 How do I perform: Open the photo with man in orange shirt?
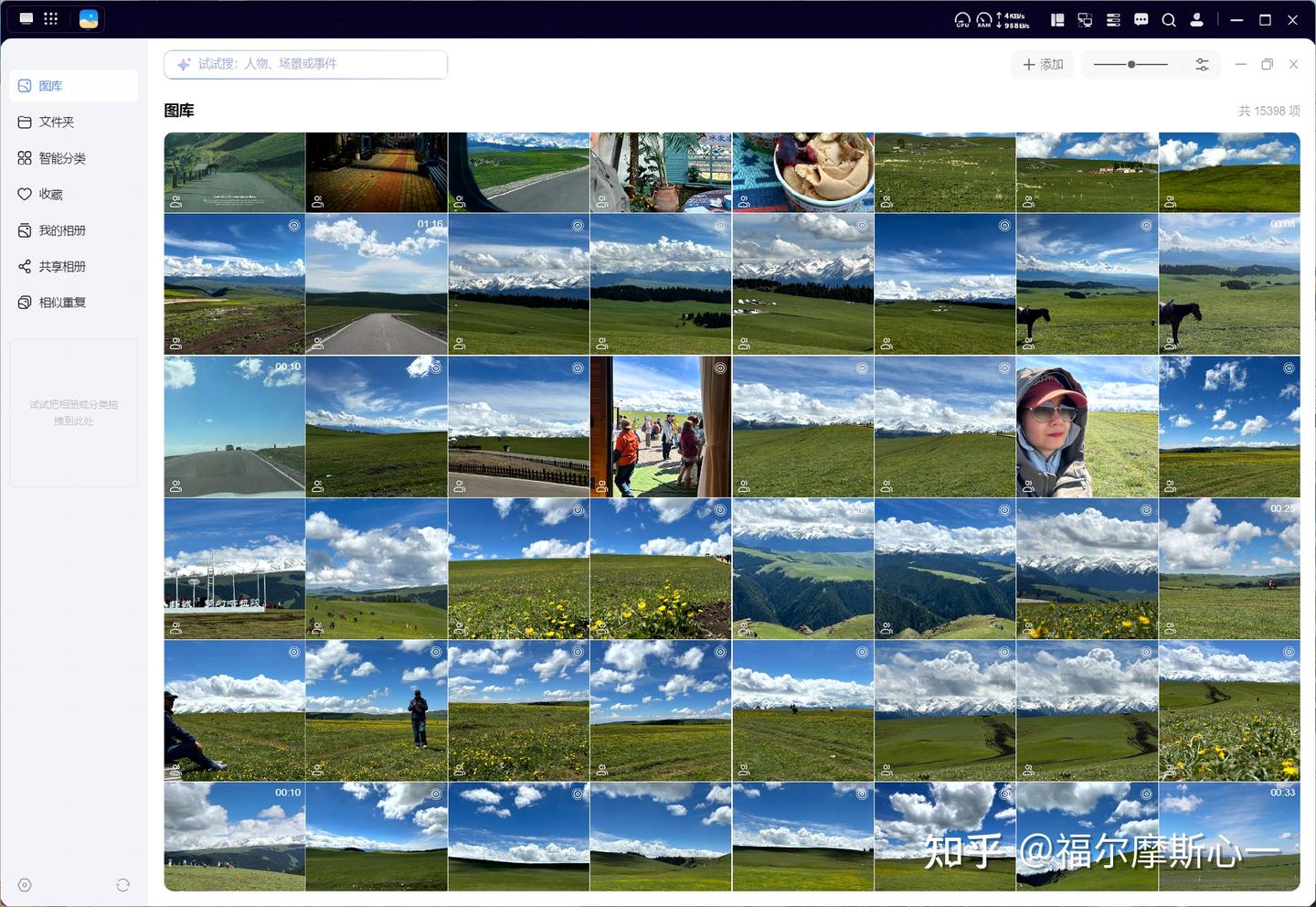tap(661, 427)
